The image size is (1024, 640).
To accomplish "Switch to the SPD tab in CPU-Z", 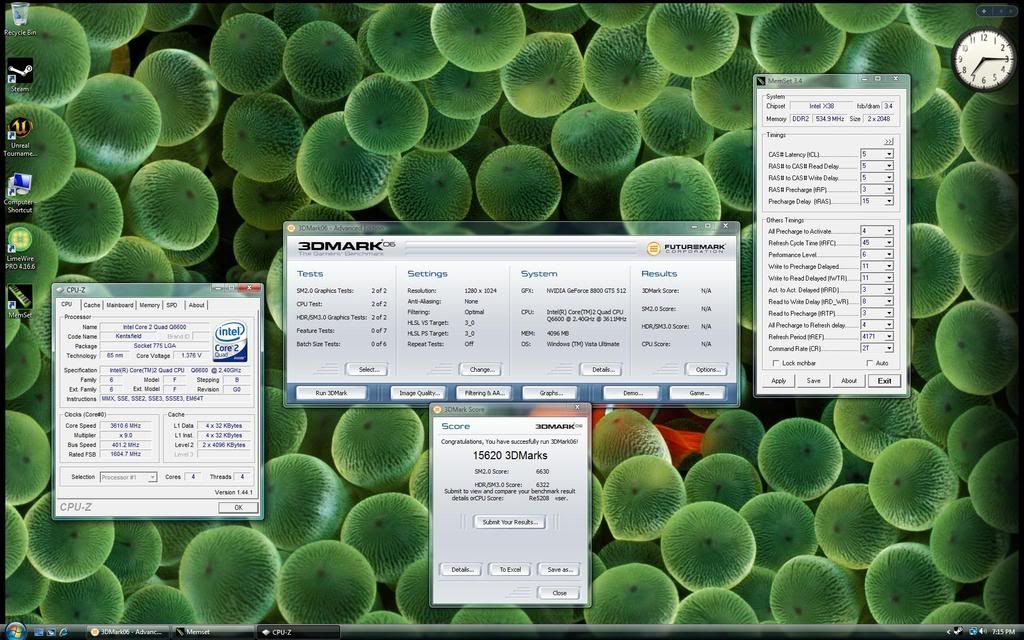I will (172, 305).
